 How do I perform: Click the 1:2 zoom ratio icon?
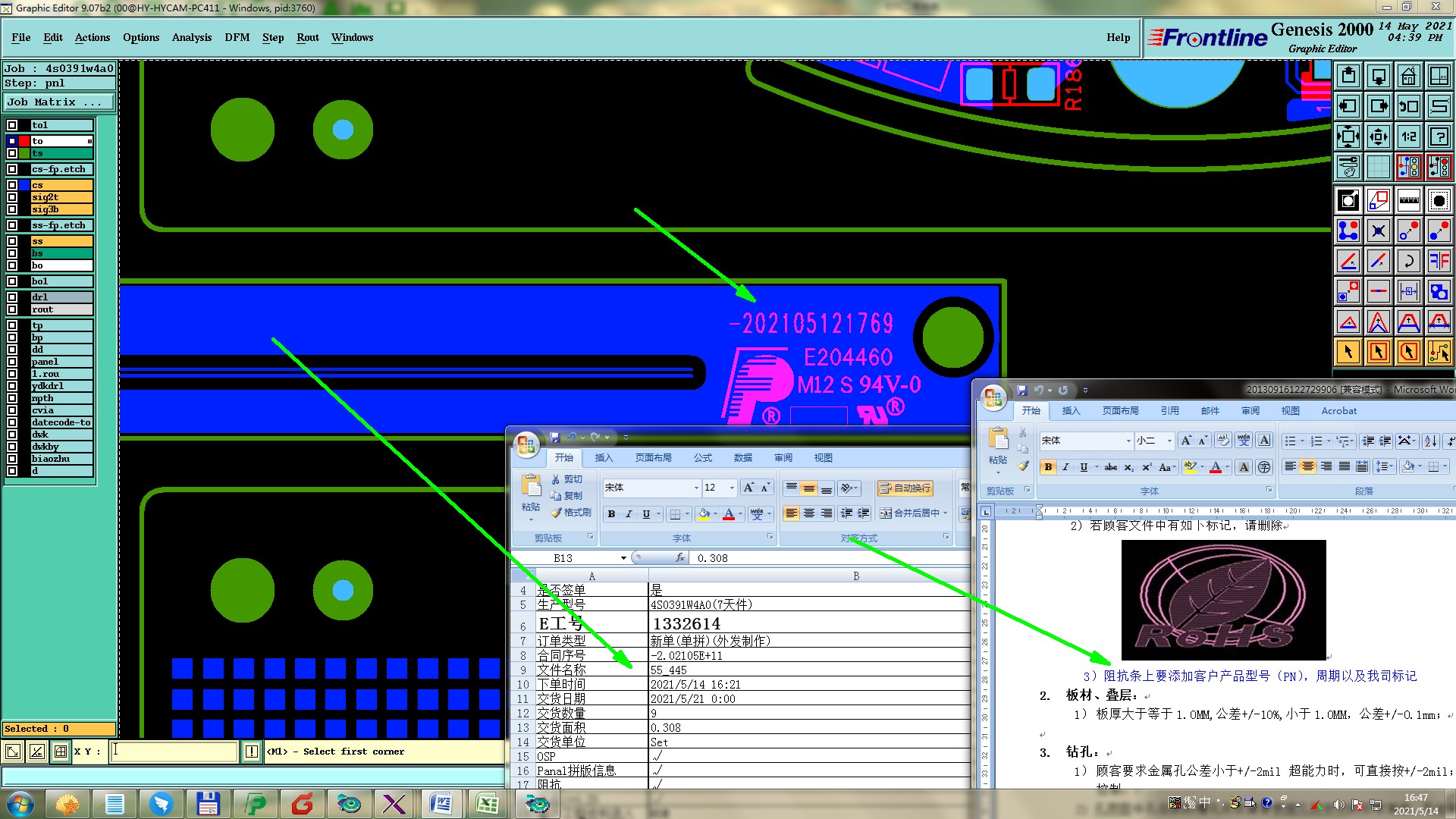coord(1408,136)
